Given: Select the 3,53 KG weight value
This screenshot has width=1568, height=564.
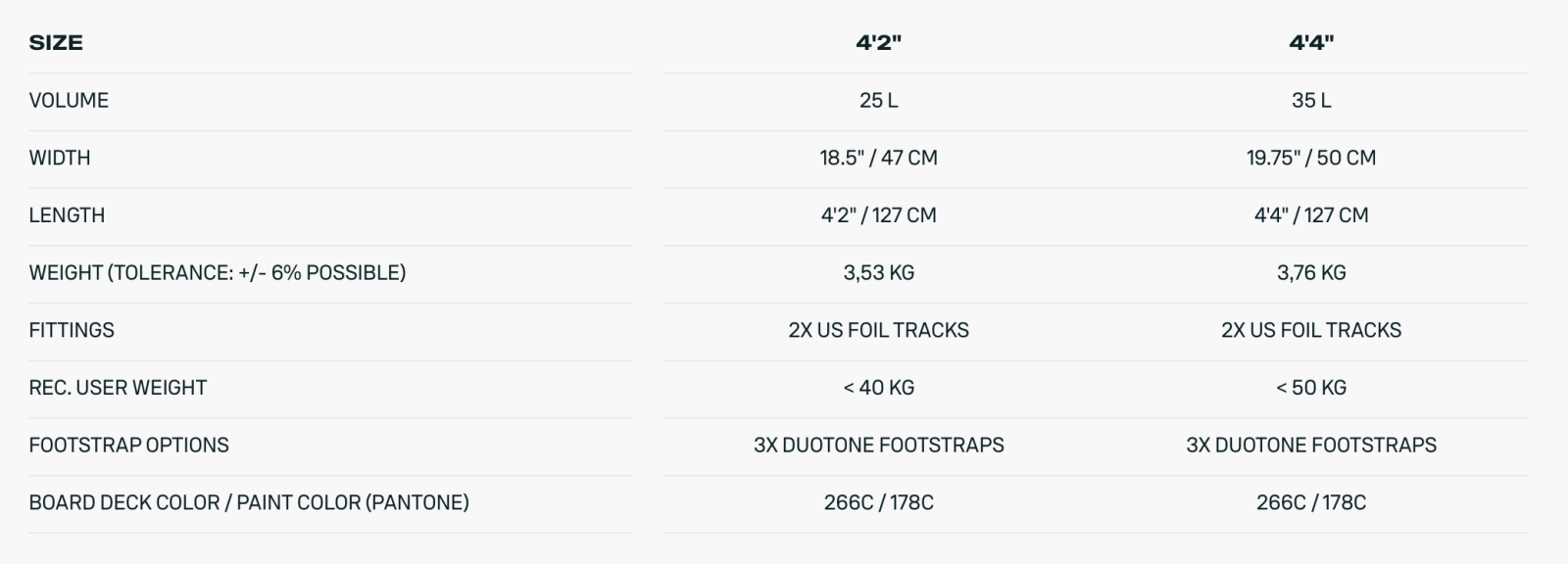Looking at the screenshot, I should point(878,273).
